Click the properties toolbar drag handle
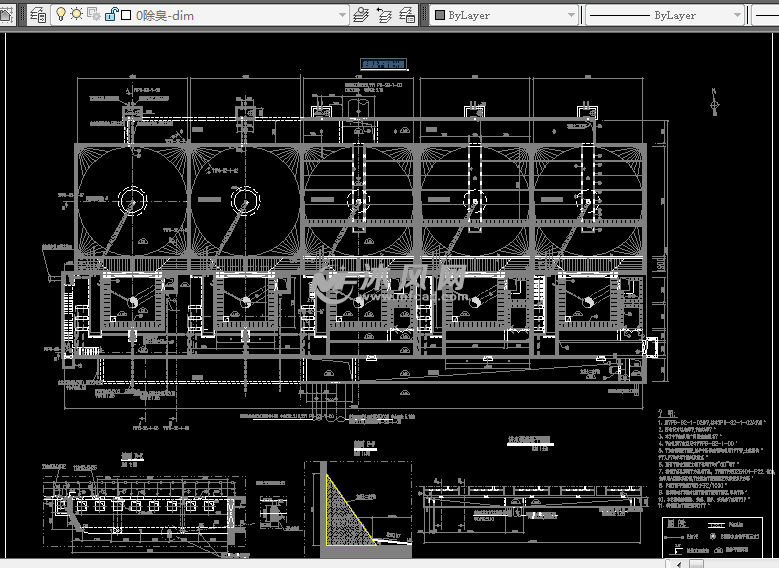 pyautogui.click(x=424, y=15)
